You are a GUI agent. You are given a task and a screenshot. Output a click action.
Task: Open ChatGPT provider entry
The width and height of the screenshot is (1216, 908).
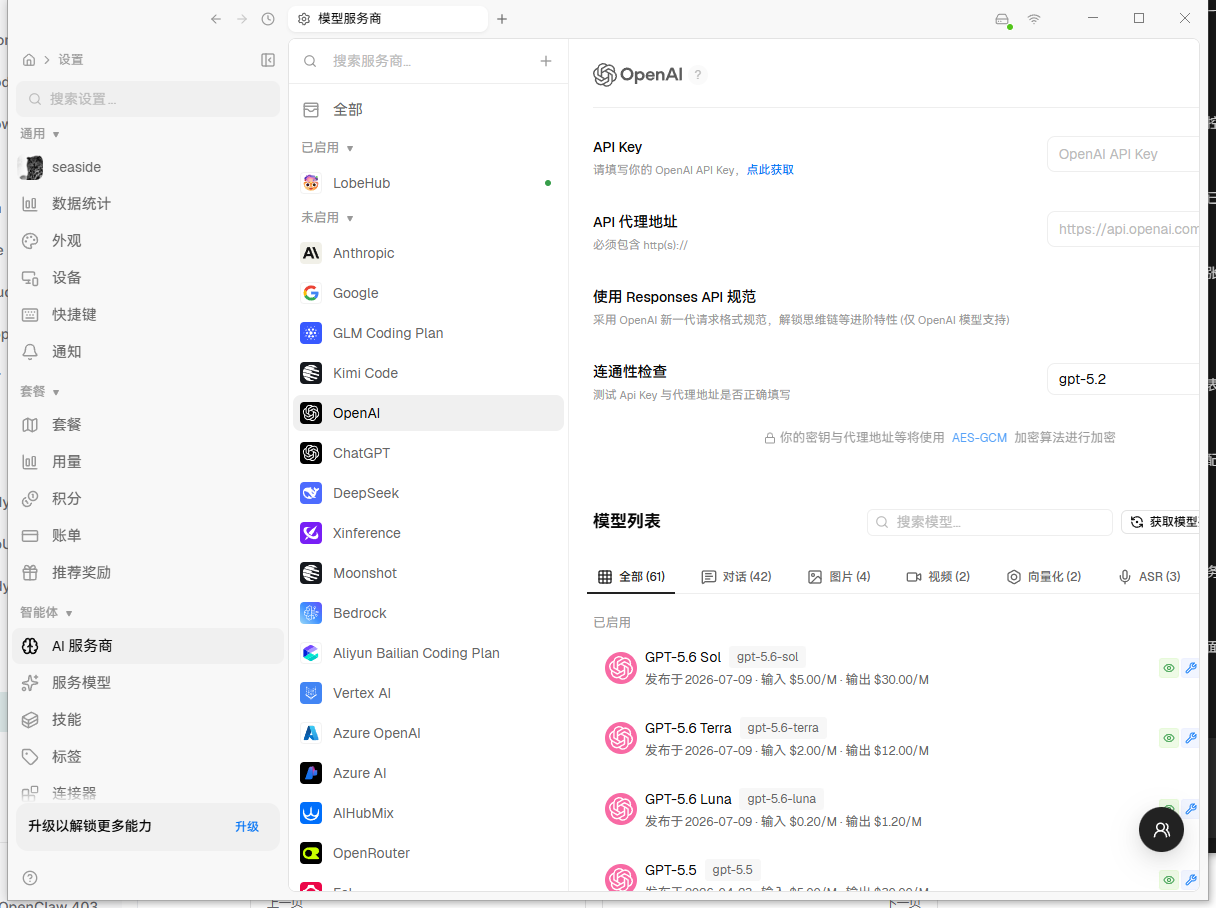click(428, 453)
